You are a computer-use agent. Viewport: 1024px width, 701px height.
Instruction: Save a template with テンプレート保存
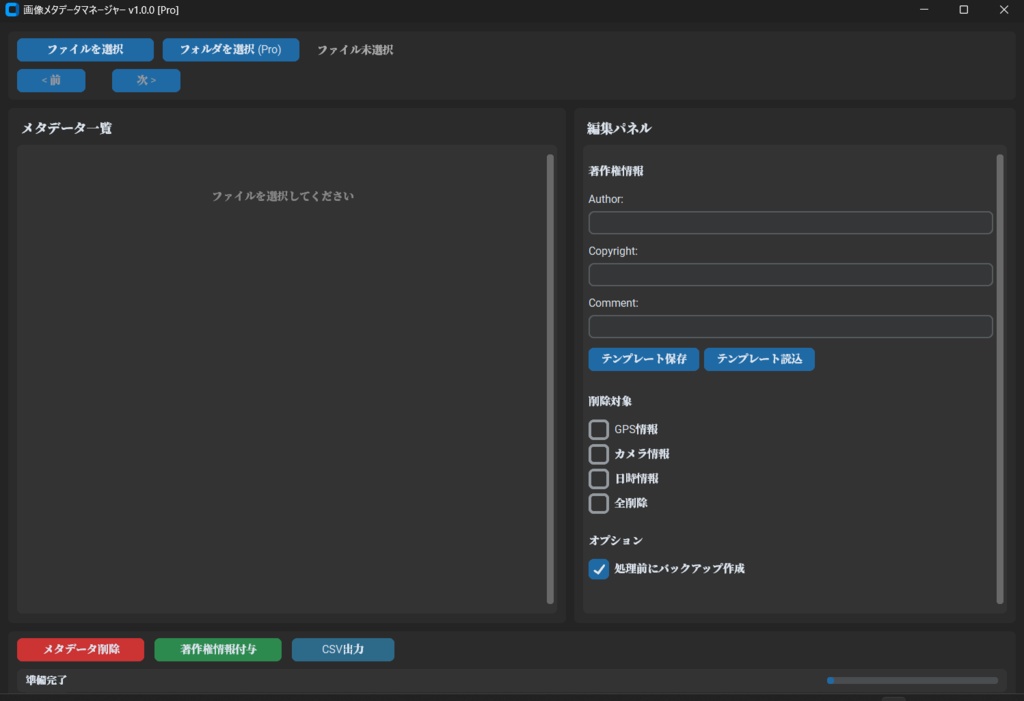tap(643, 359)
